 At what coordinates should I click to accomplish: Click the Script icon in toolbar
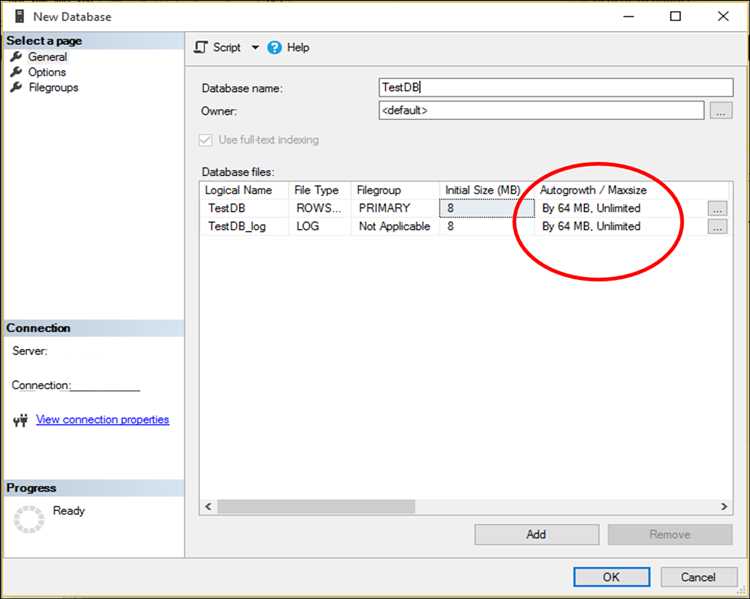pyautogui.click(x=201, y=47)
